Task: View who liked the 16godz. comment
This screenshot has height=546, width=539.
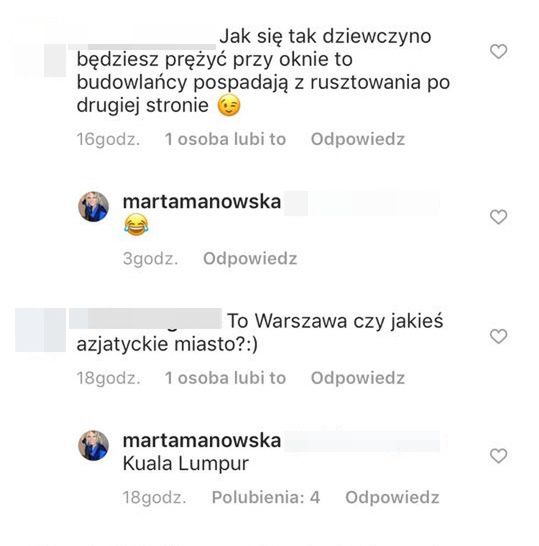Action: tap(225, 139)
